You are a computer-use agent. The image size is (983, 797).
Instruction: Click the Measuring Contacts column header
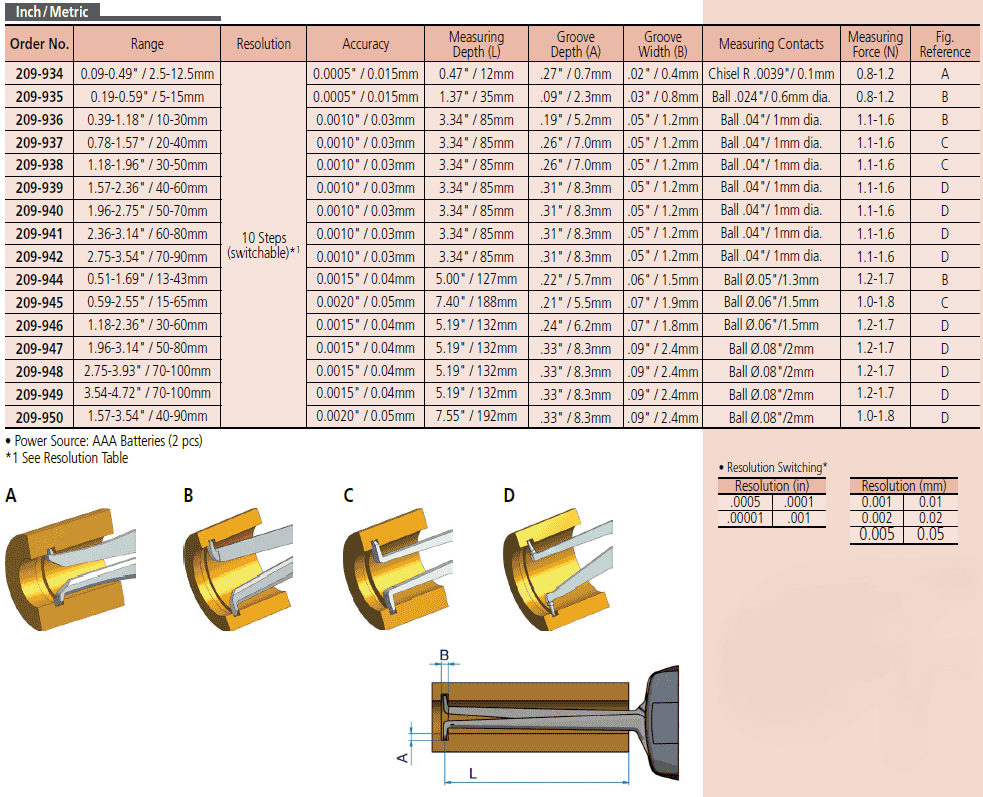coord(771,44)
